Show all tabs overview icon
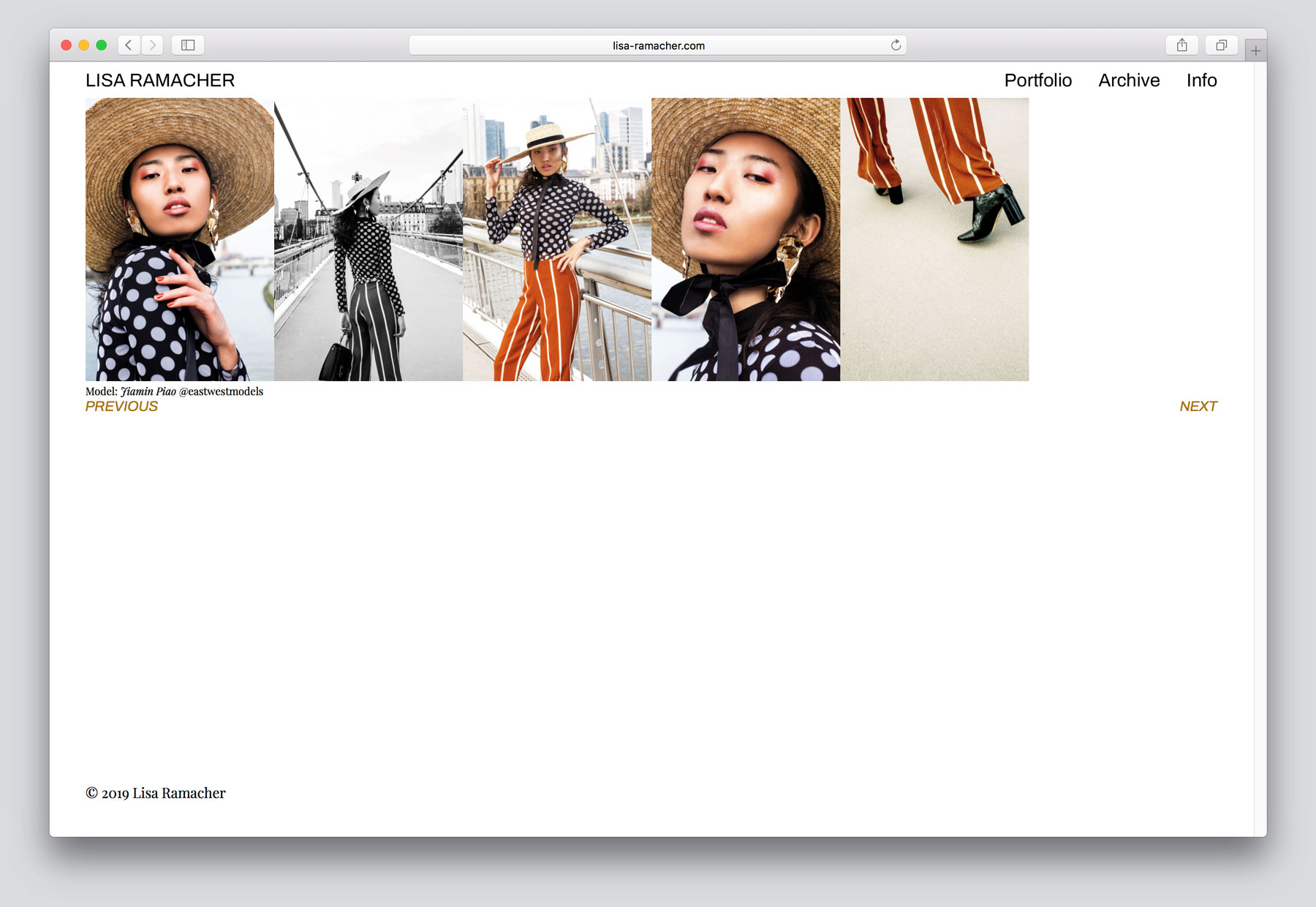Image resolution: width=1316 pixels, height=907 pixels. pyautogui.click(x=1221, y=45)
